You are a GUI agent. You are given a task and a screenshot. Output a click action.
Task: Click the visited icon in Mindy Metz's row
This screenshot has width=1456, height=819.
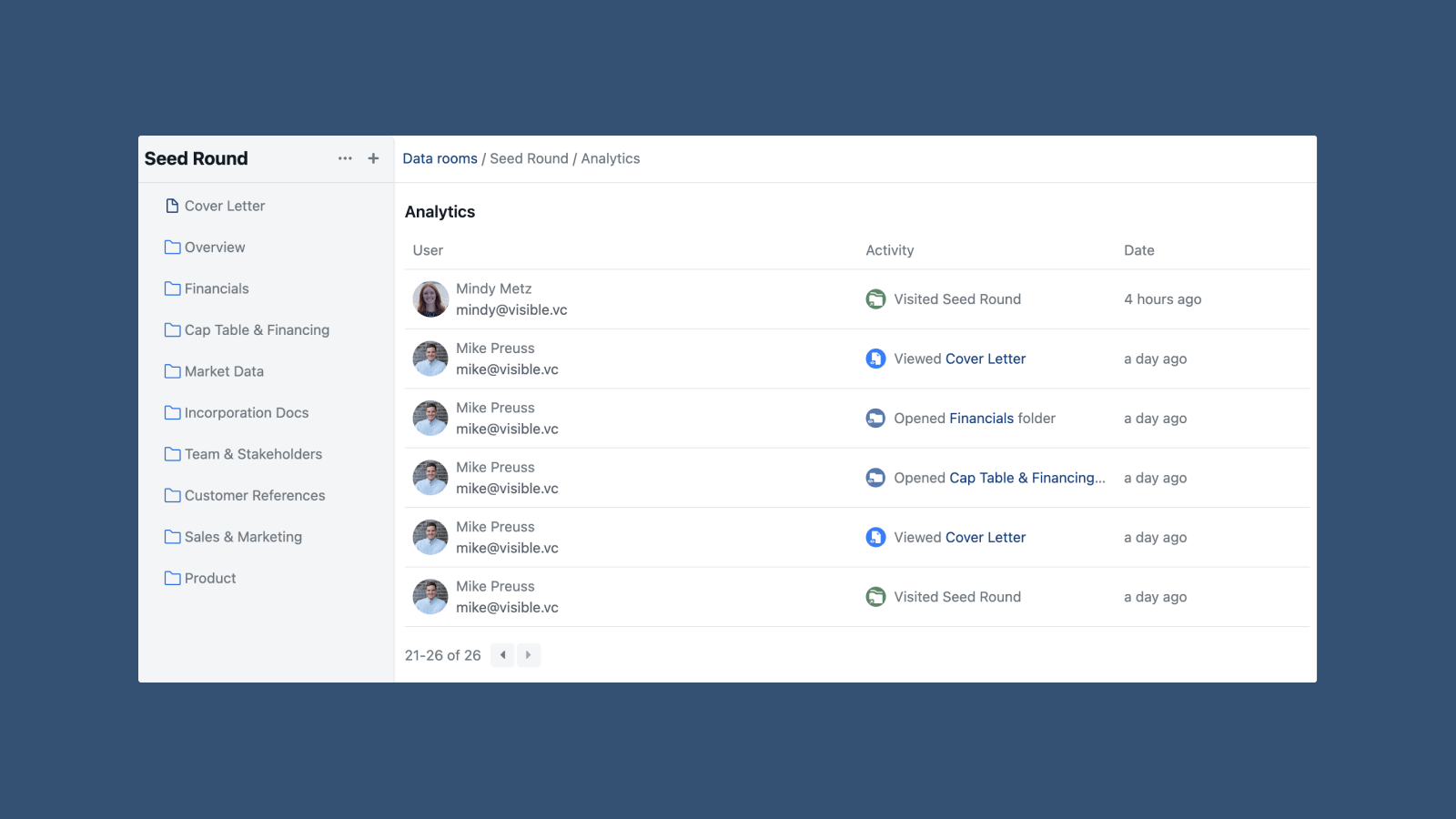[x=875, y=299]
